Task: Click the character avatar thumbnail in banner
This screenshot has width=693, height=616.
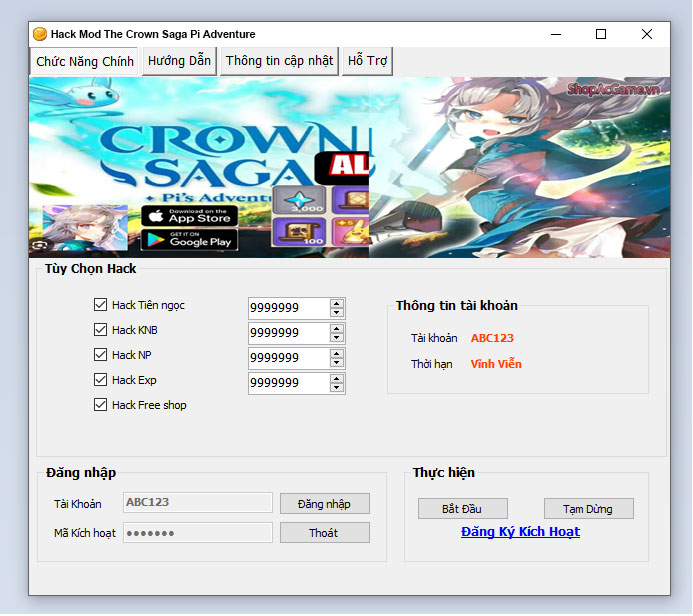Action: 85,227
